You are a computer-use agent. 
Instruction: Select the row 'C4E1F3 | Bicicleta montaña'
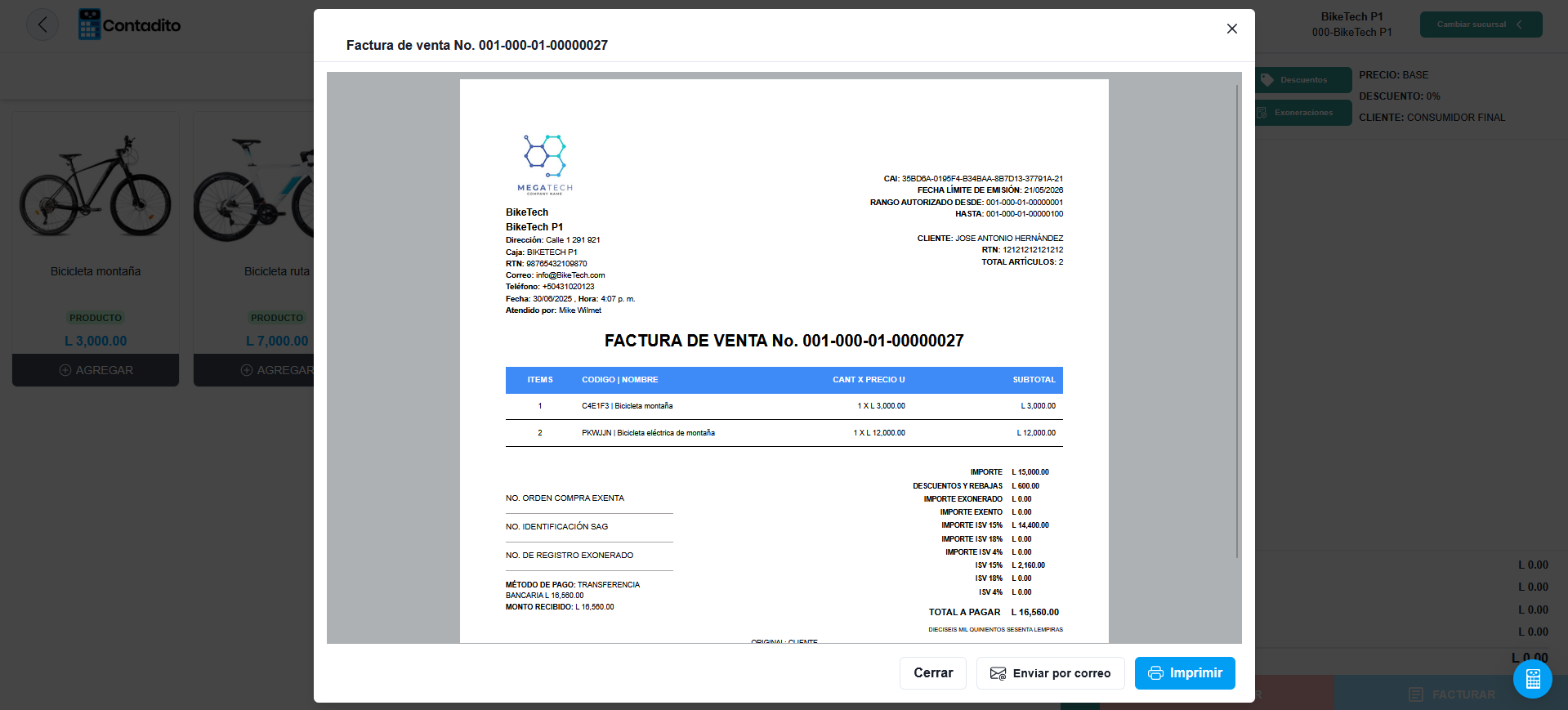coord(784,406)
